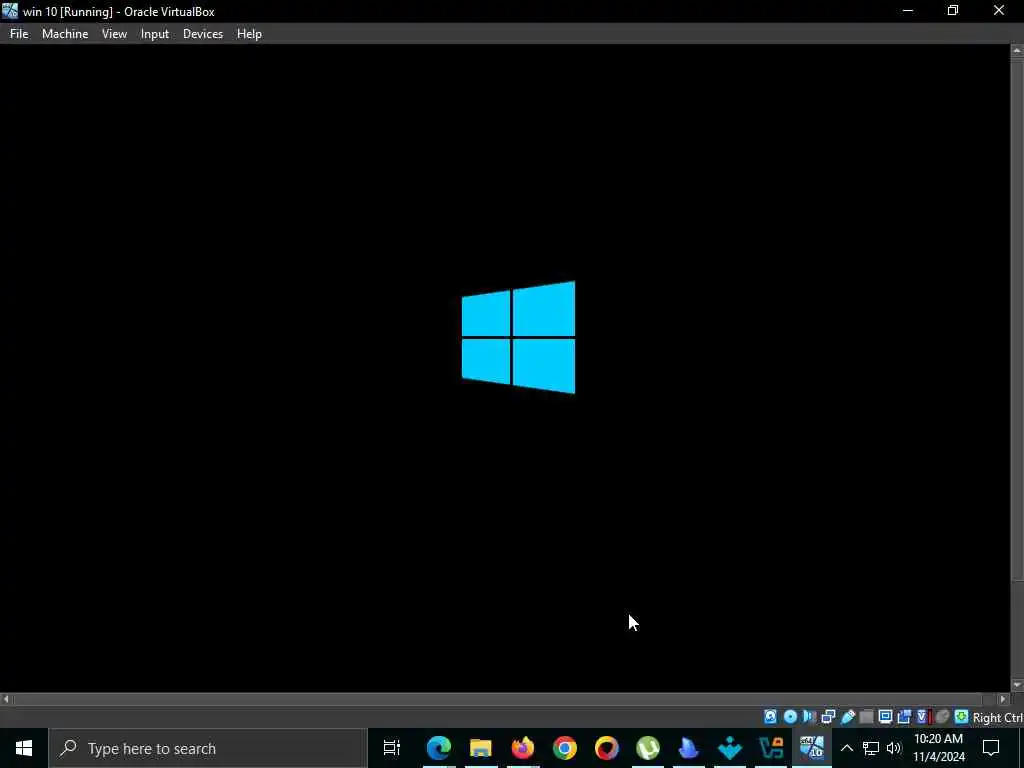Image resolution: width=1024 pixels, height=768 pixels.
Task: Click the optical disc status icon
Action: point(790,717)
